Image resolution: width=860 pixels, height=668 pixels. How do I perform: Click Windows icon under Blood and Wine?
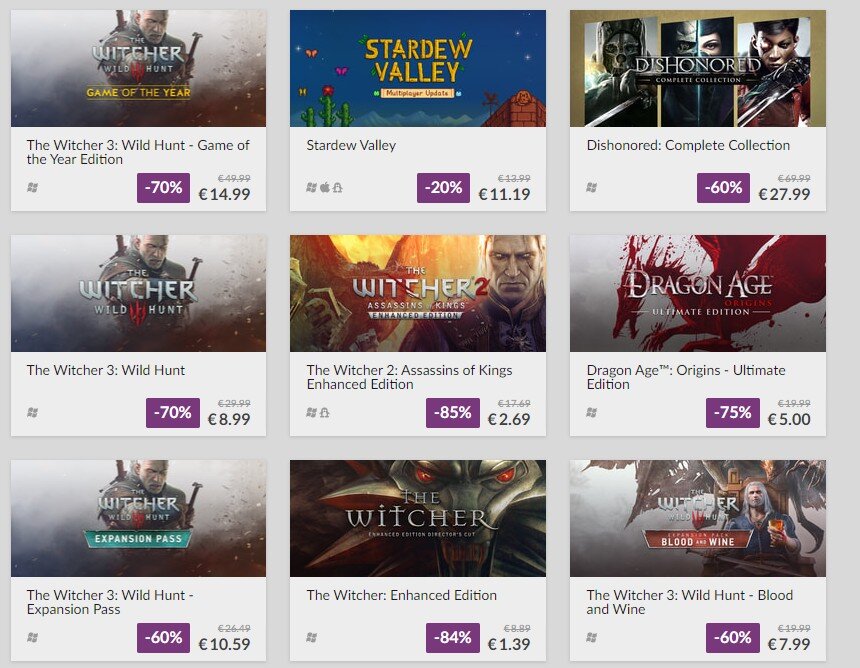point(592,638)
